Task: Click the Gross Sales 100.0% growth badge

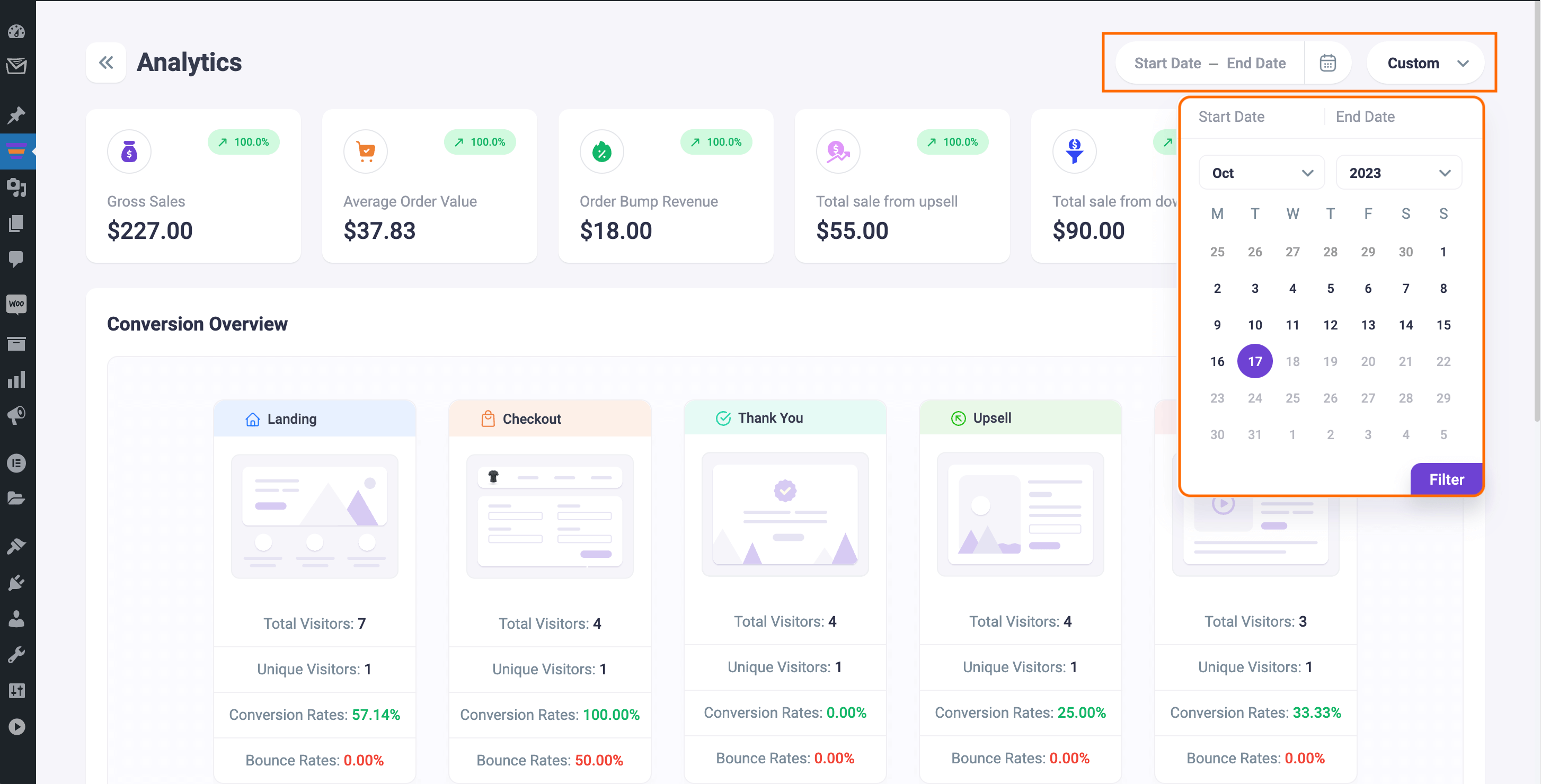Action: [x=243, y=142]
